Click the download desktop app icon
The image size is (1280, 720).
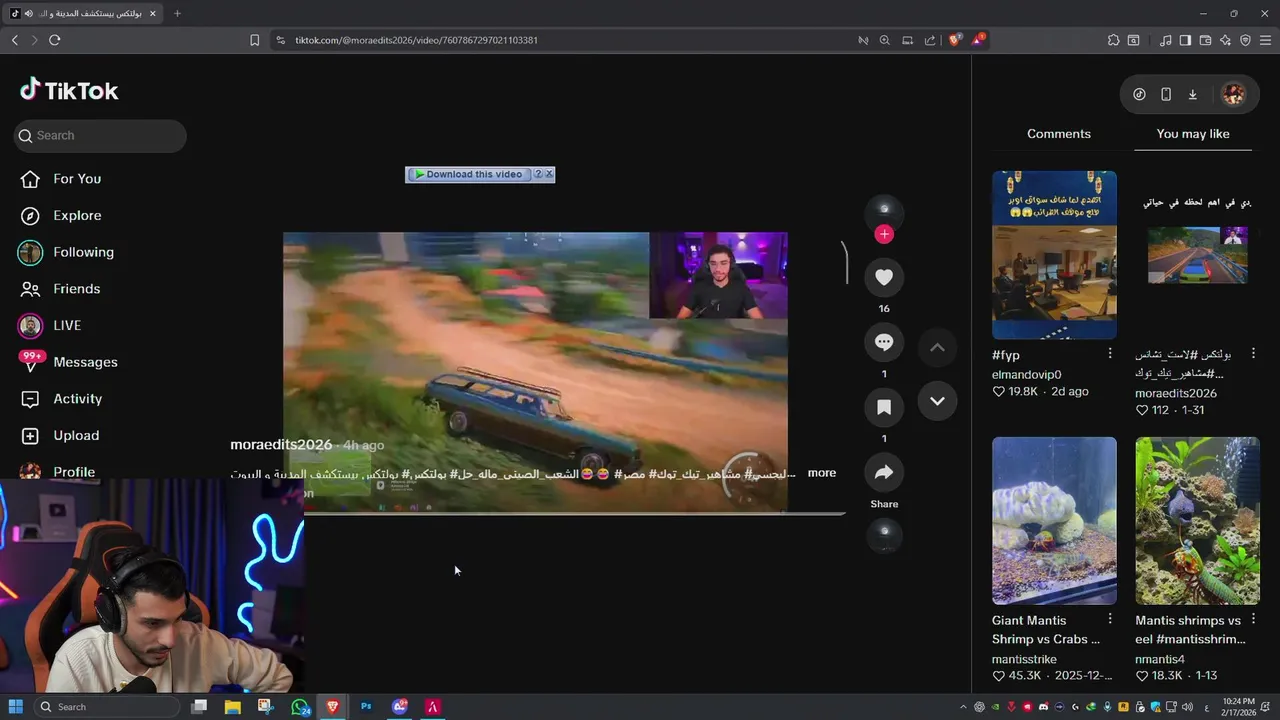(x=1193, y=94)
